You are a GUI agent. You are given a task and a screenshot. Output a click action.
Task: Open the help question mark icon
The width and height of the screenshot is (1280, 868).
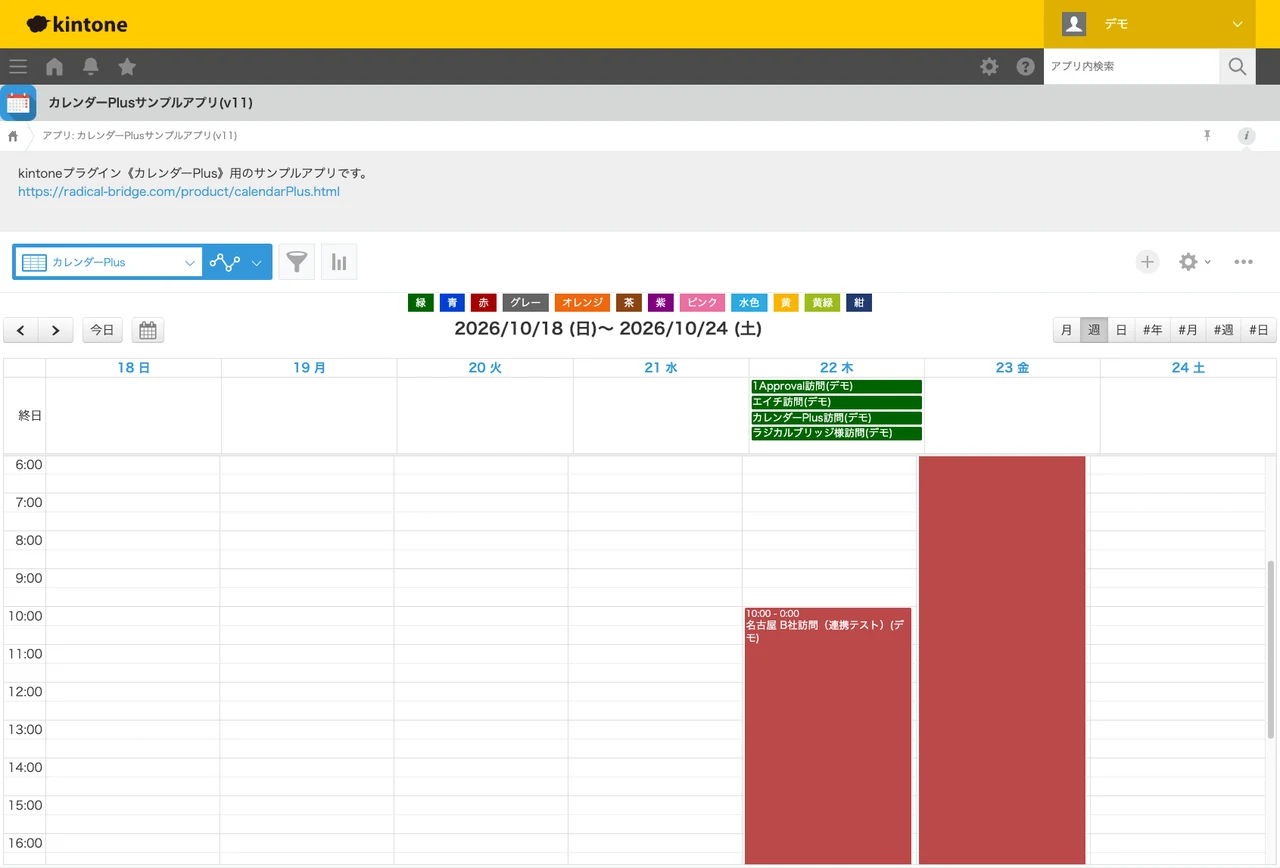[1025, 67]
